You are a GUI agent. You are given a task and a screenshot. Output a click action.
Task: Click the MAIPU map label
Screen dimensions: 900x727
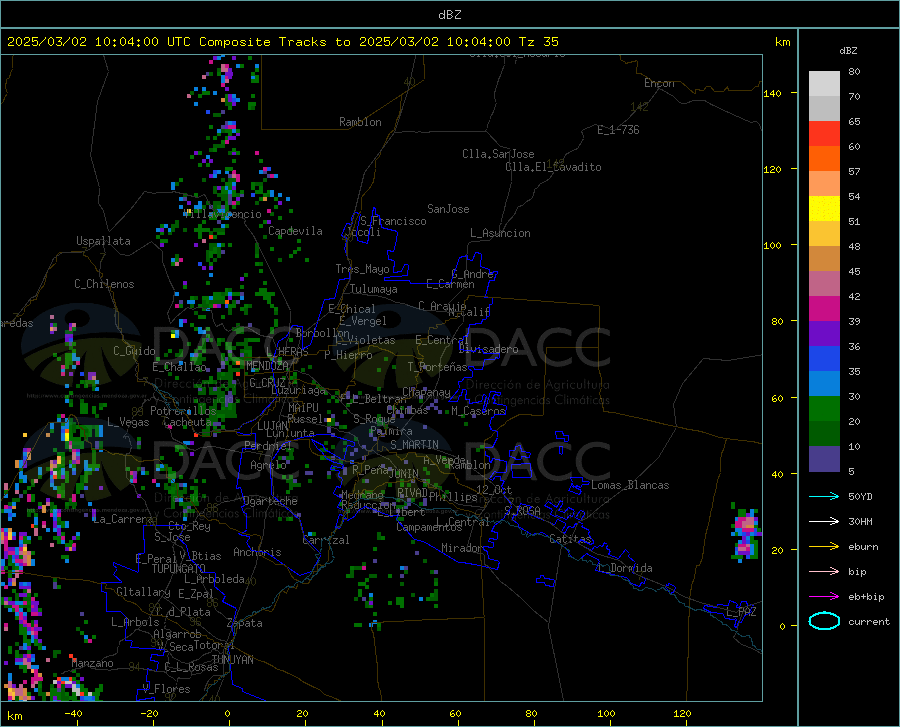(x=303, y=407)
